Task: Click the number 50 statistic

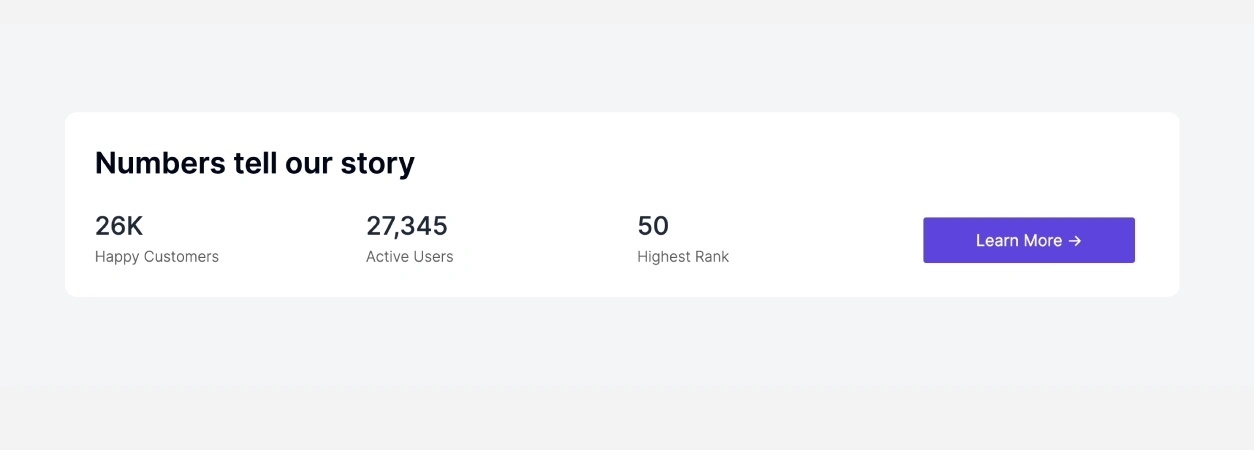Action: (x=653, y=226)
